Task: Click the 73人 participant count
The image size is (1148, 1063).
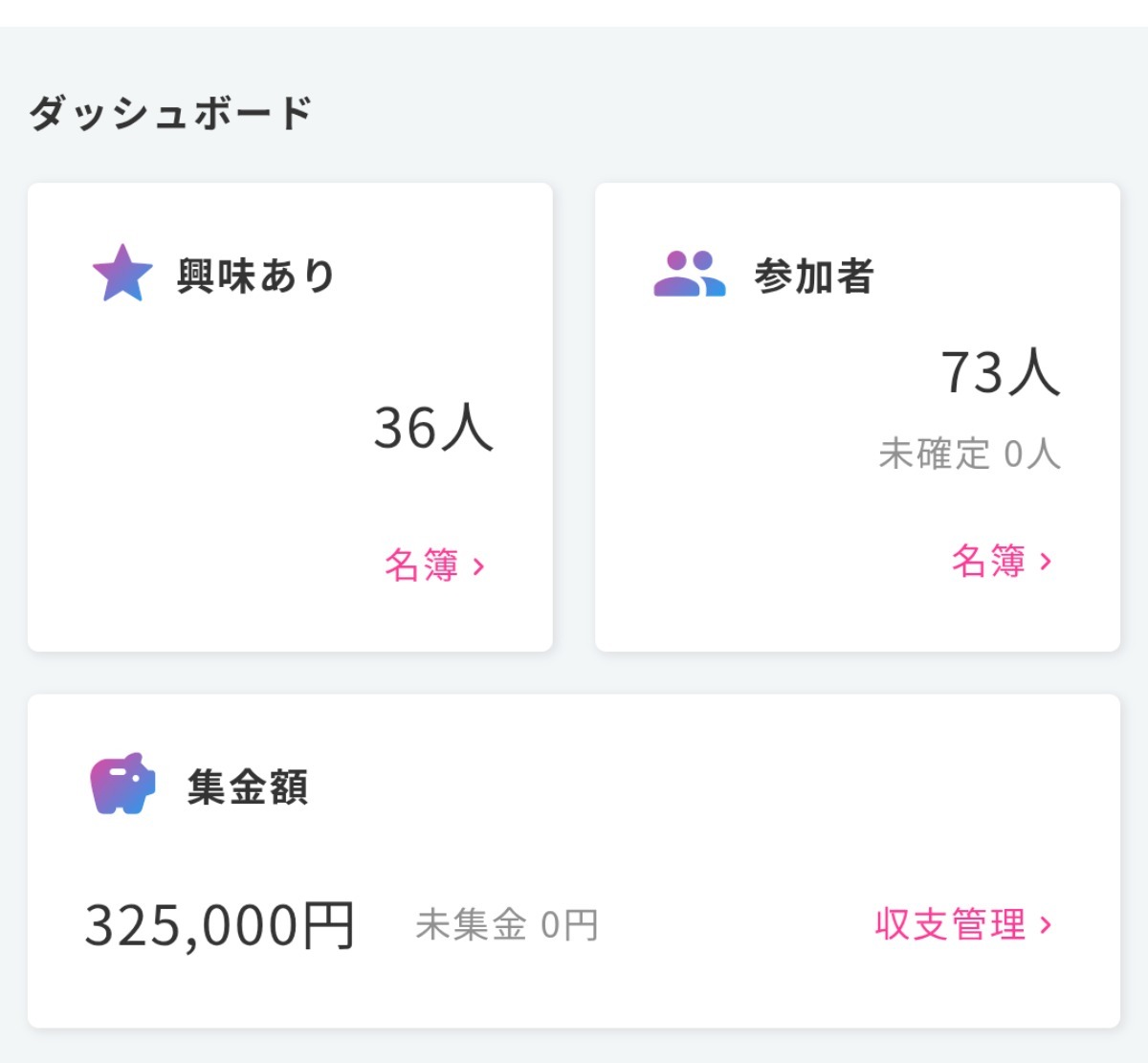Action: 1000,371
